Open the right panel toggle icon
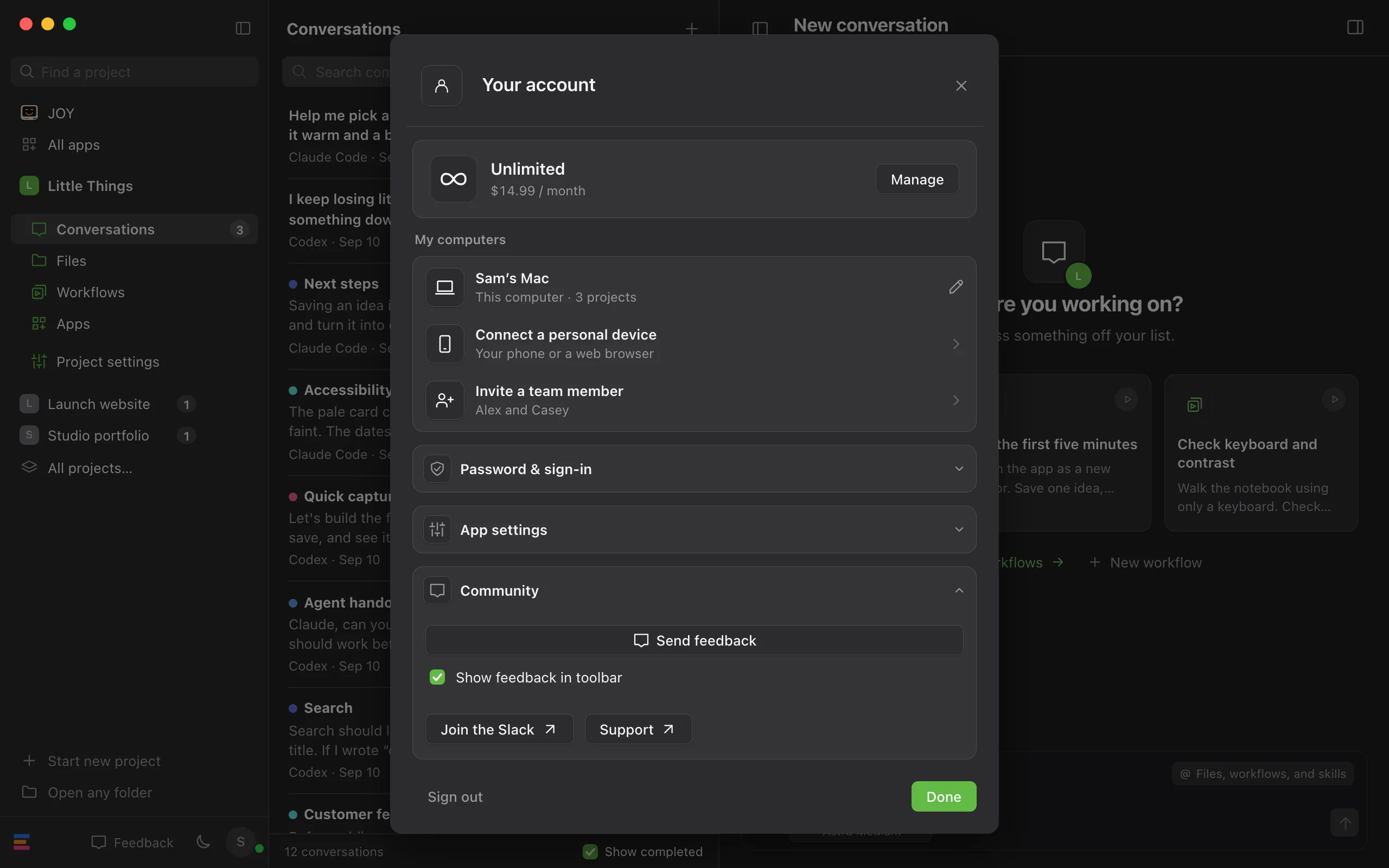The height and width of the screenshot is (868, 1389). (1355, 27)
